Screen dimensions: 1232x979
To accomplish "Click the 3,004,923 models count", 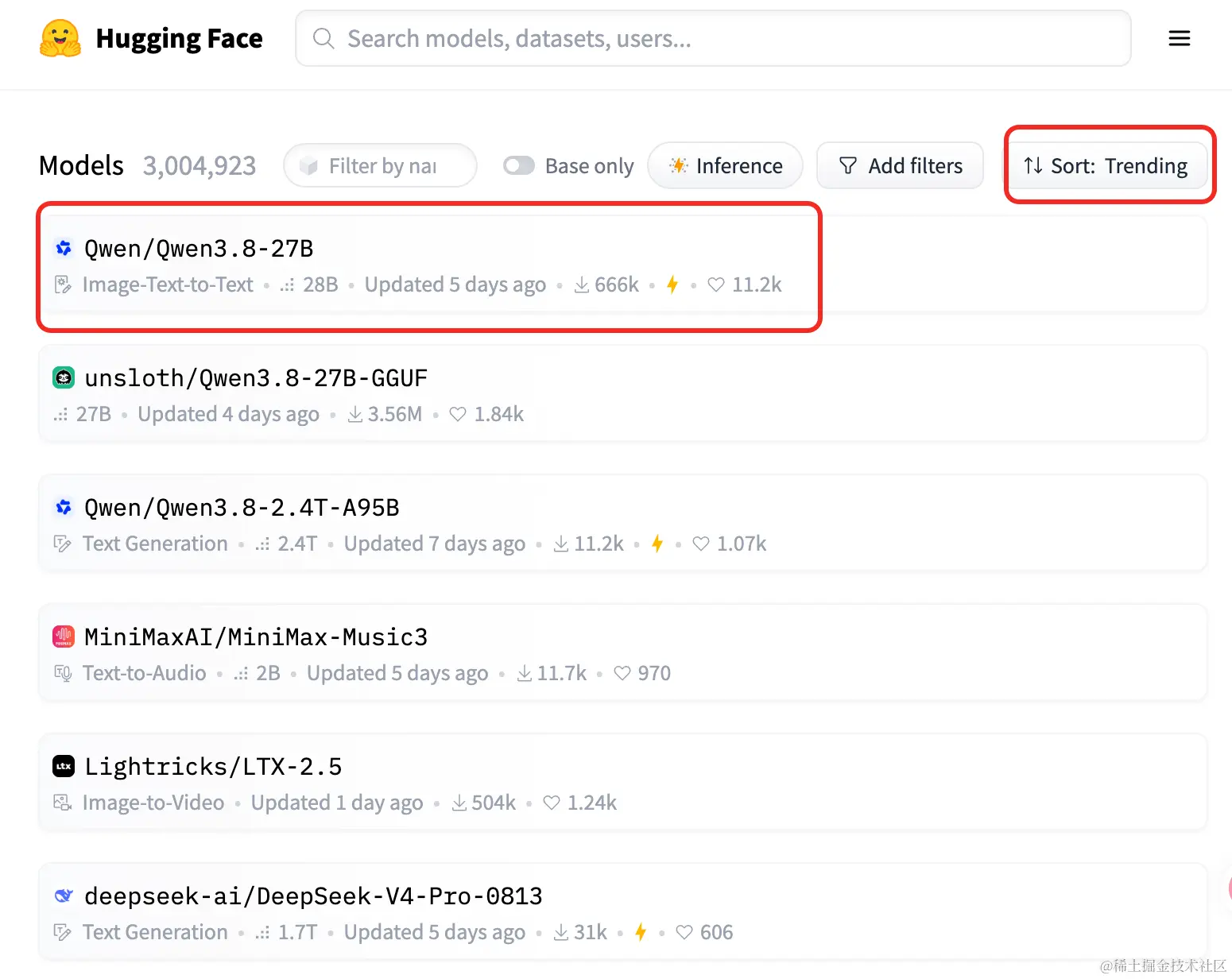I will pyautogui.click(x=200, y=165).
